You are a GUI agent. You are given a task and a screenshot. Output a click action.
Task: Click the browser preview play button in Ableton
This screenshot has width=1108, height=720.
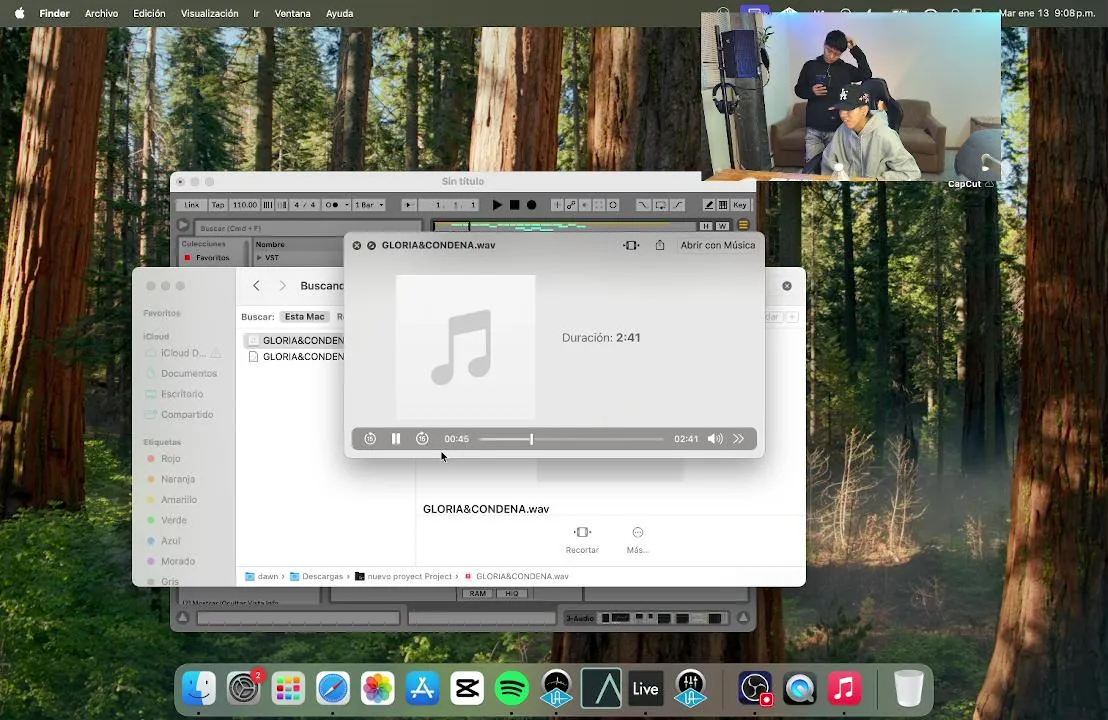click(x=183, y=225)
